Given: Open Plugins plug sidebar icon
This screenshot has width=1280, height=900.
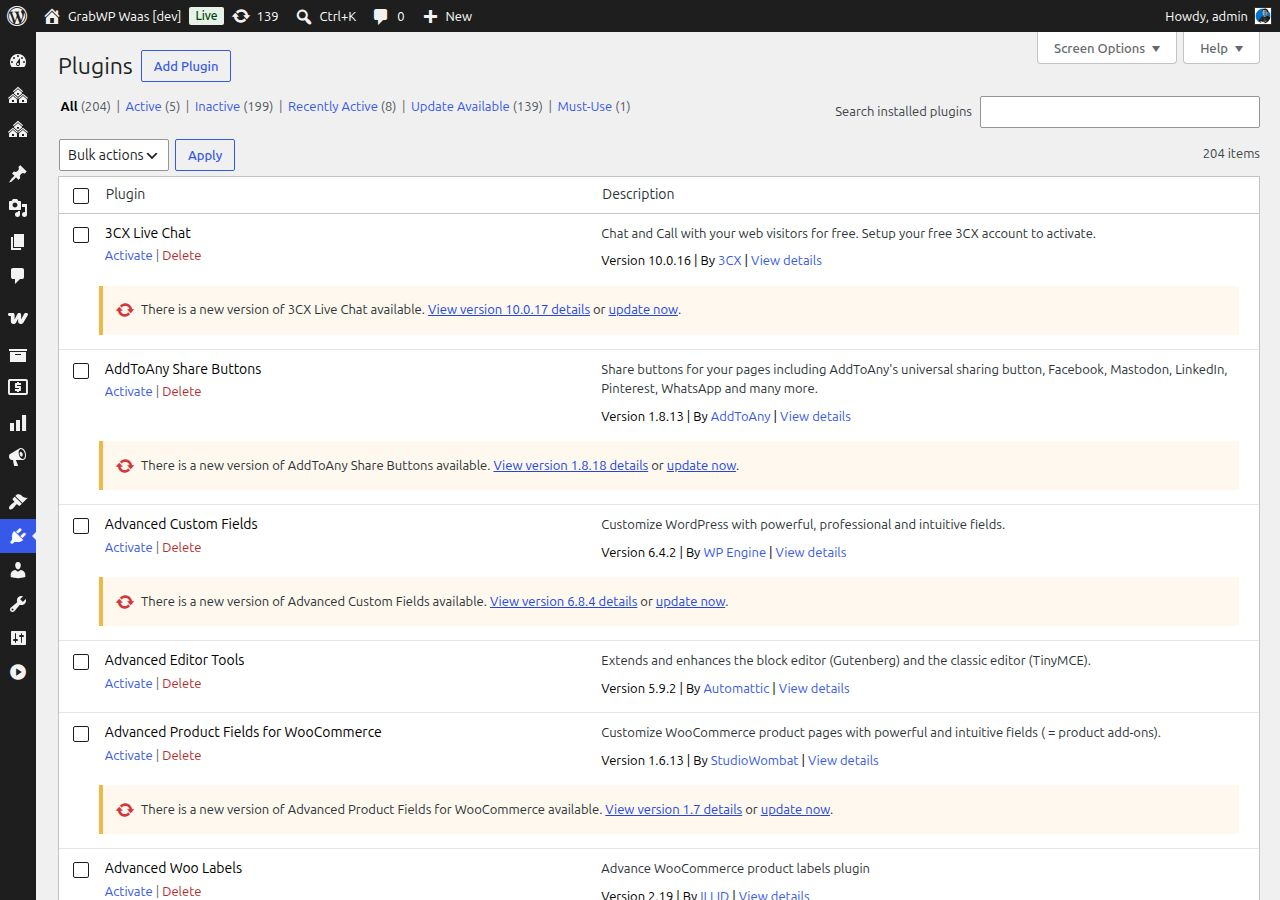Looking at the screenshot, I should pyautogui.click(x=18, y=536).
